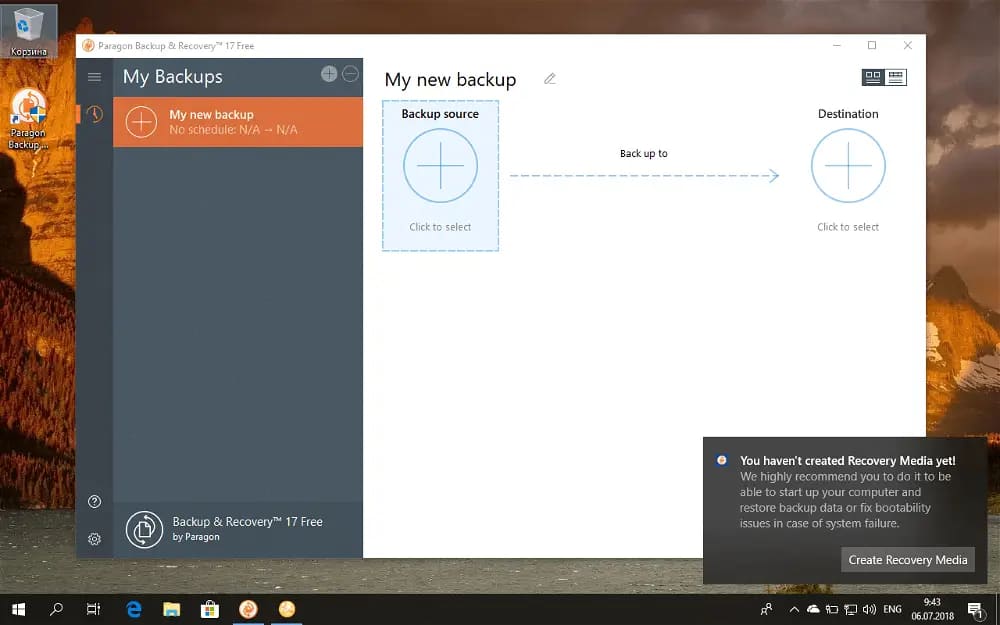This screenshot has height=625, width=1000.
Task: Open the Windows Start menu
Action: tap(18, 610)
